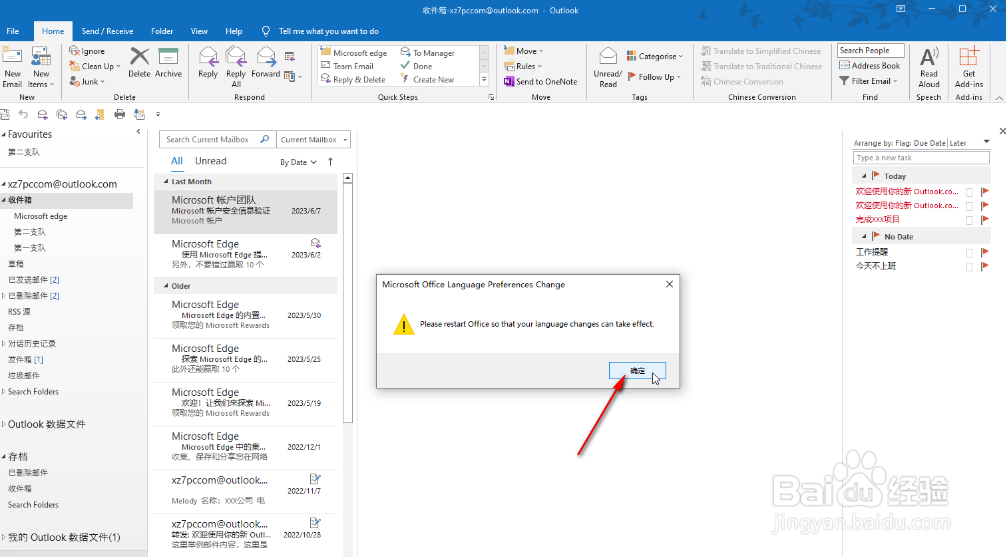This screenshot has width=1006, height=557.
Task: Open the New Items button
Action: click(40, 67)
